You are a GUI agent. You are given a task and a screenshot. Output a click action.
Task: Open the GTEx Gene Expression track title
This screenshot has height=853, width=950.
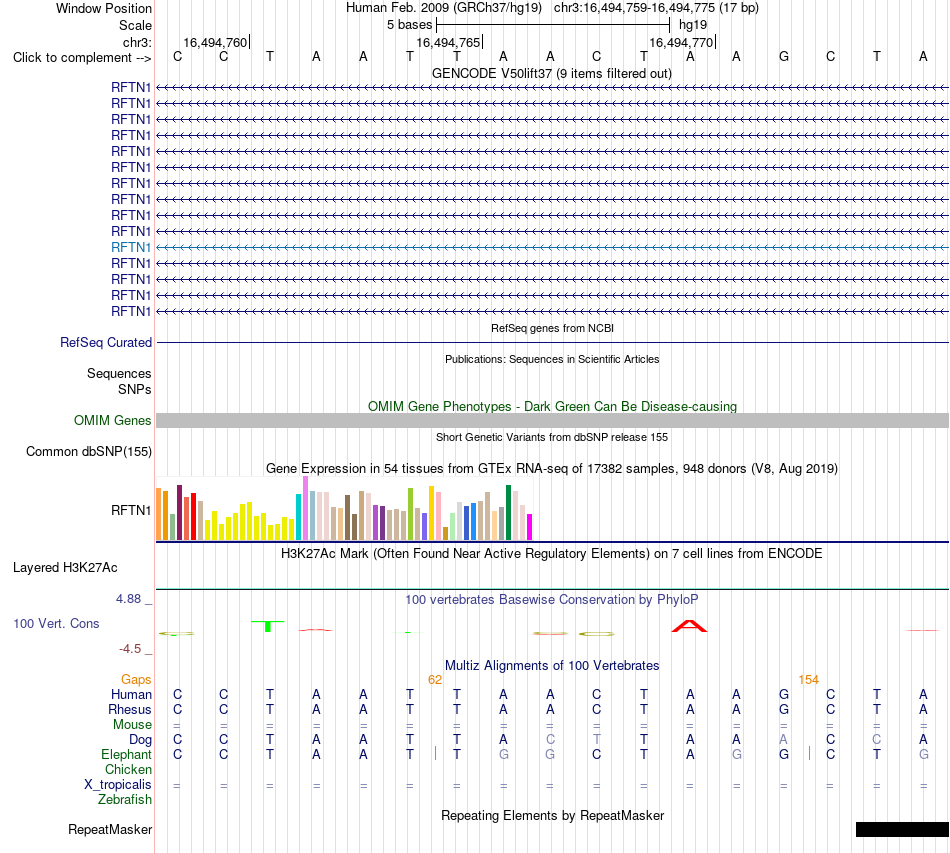pos(552,468)
